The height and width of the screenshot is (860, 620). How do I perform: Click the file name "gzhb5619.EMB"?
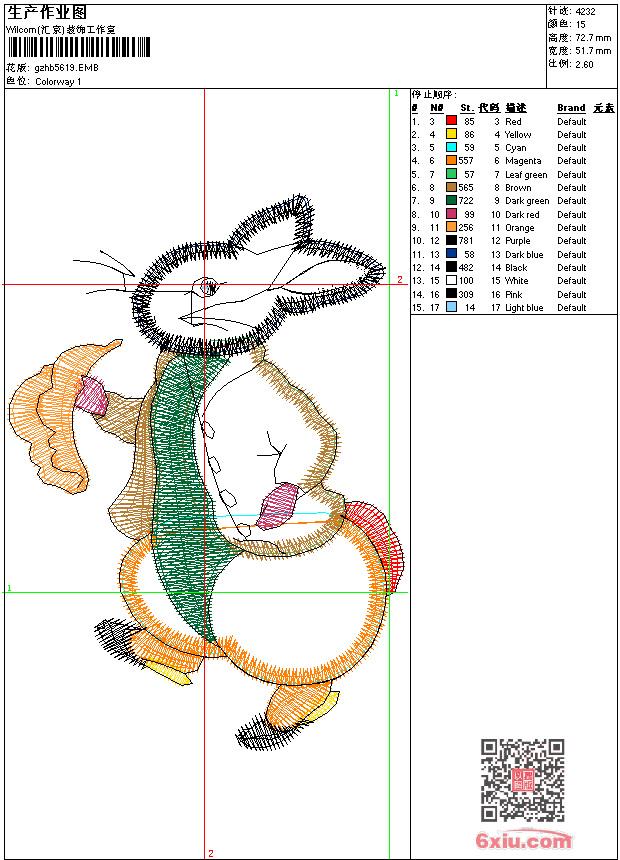tap(66, 68)
